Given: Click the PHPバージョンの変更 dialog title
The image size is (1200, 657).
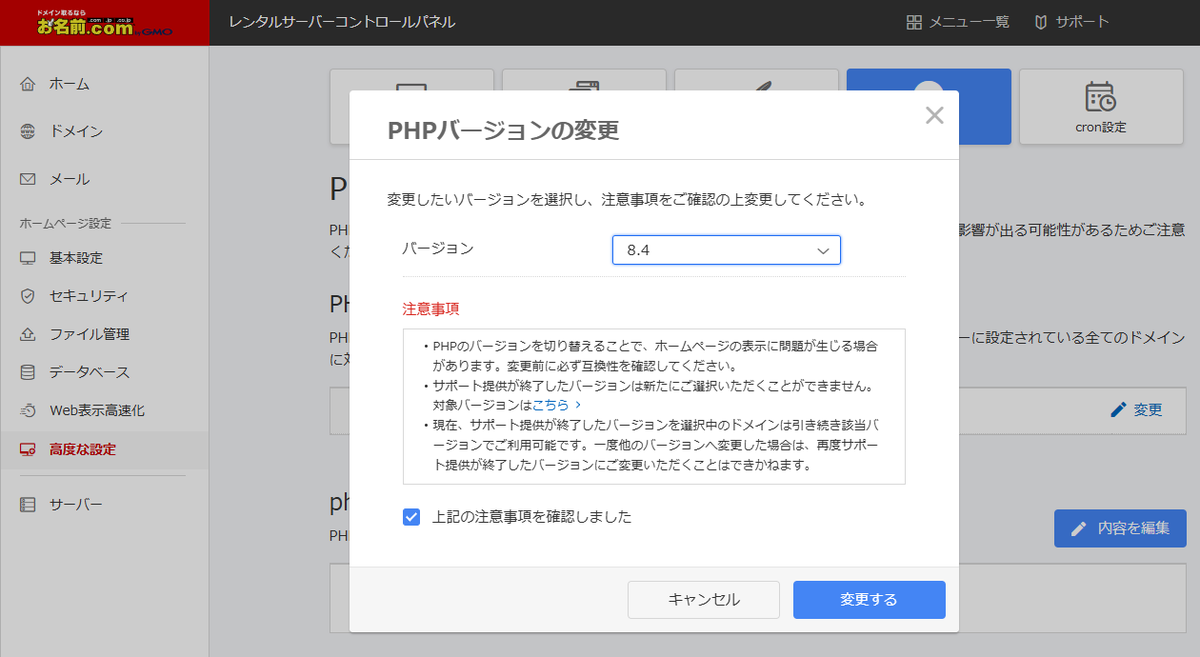Looking at the screenshot, I should pyautogui.click(x=503, y=129).
